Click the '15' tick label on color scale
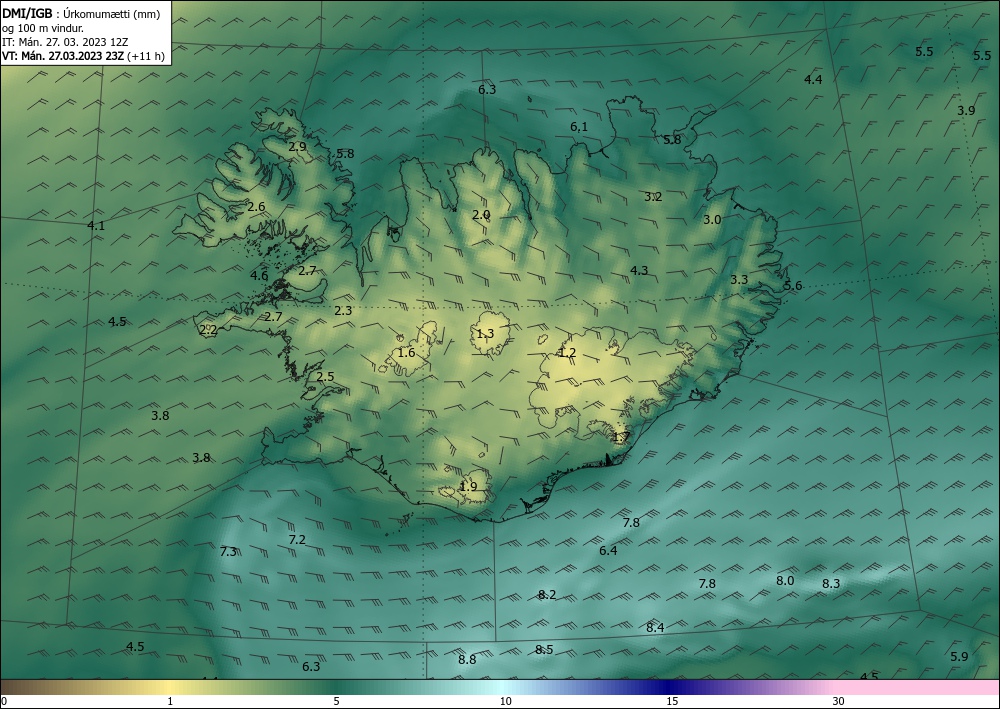The width and height of the screenshot is (1000, 709). pyautogui.click(x=672, y=702)
